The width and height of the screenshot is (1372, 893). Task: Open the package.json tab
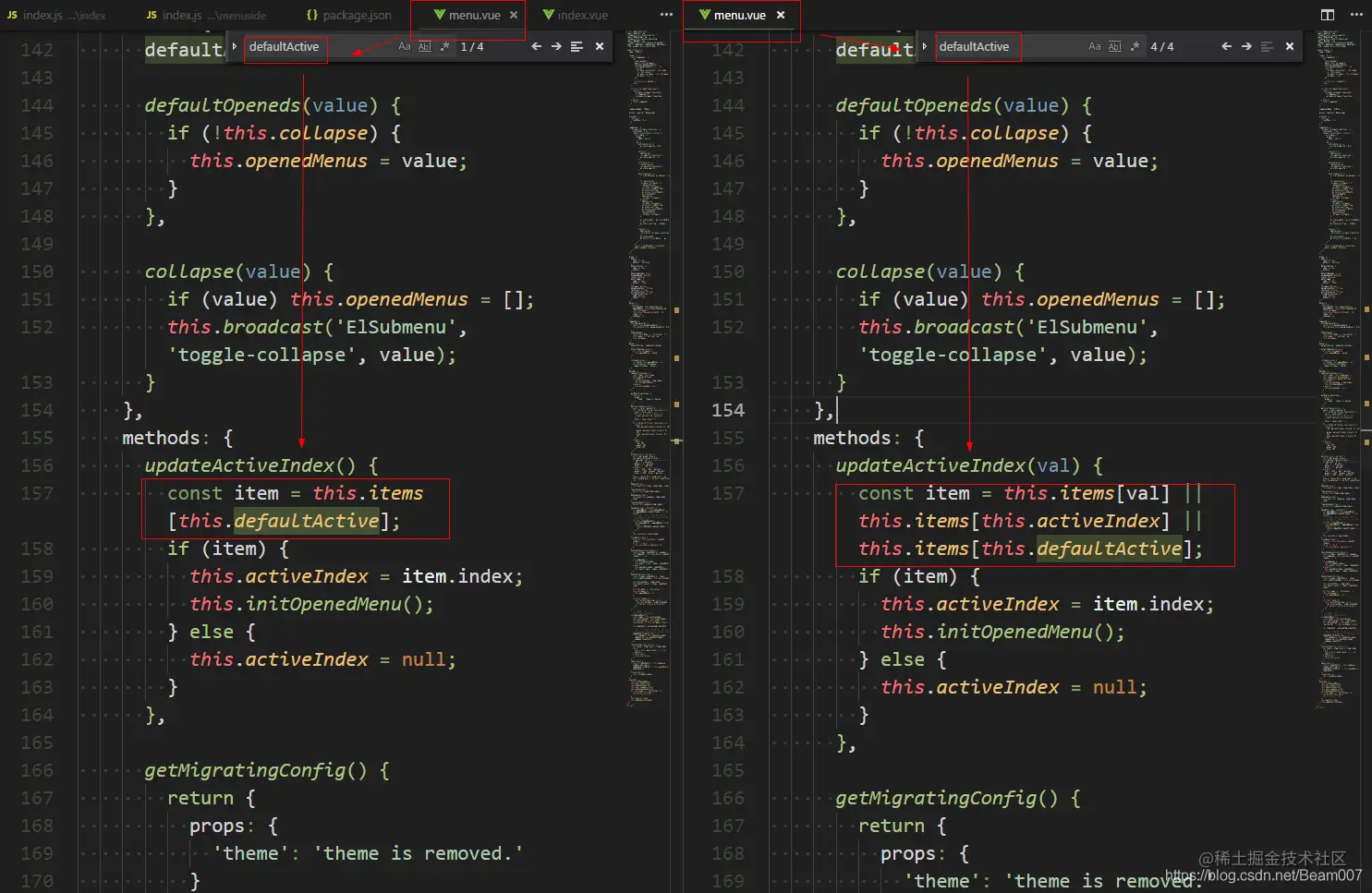click(349, 16)
